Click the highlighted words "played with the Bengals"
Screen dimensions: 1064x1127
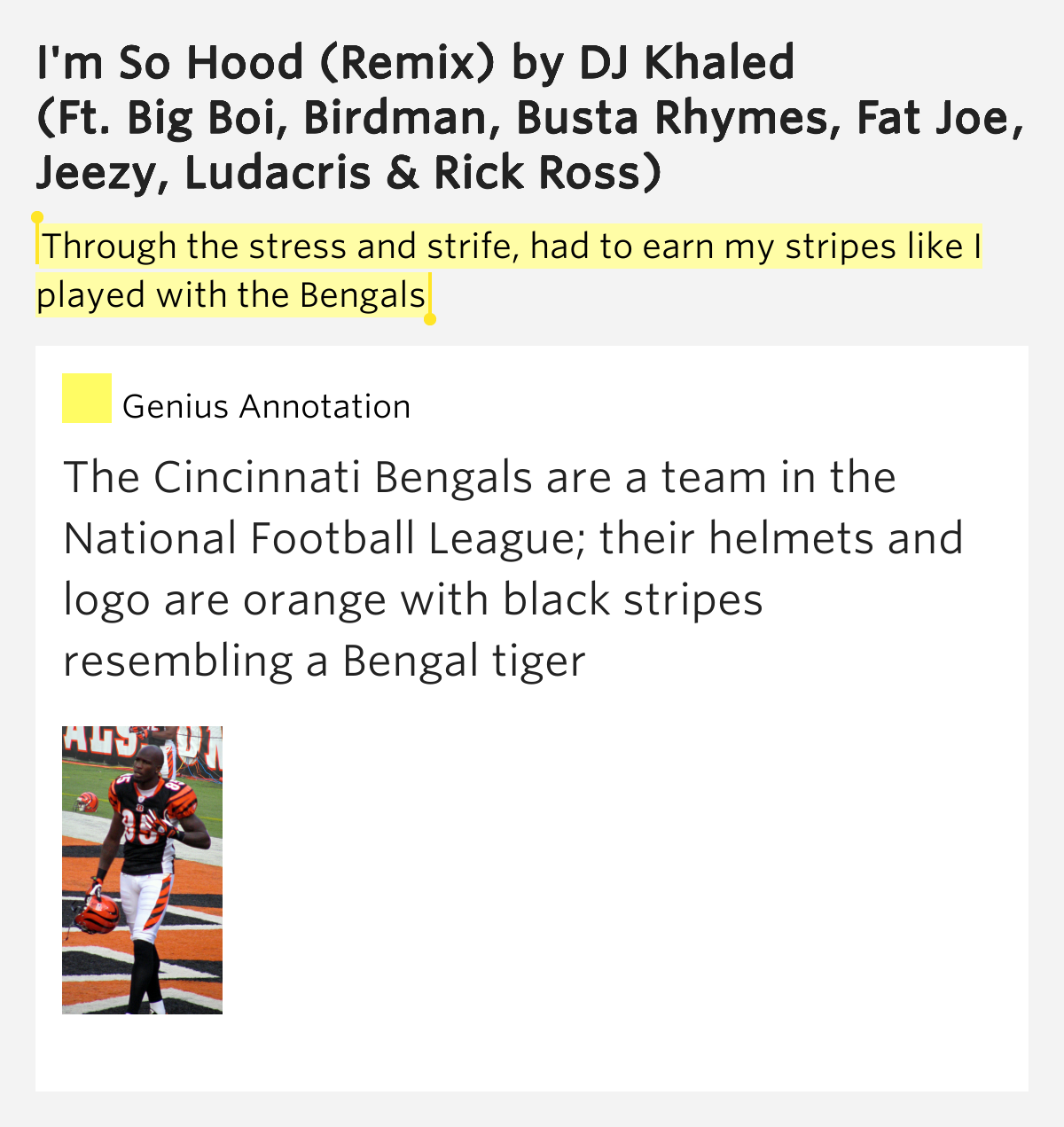(x=231, y=295)
